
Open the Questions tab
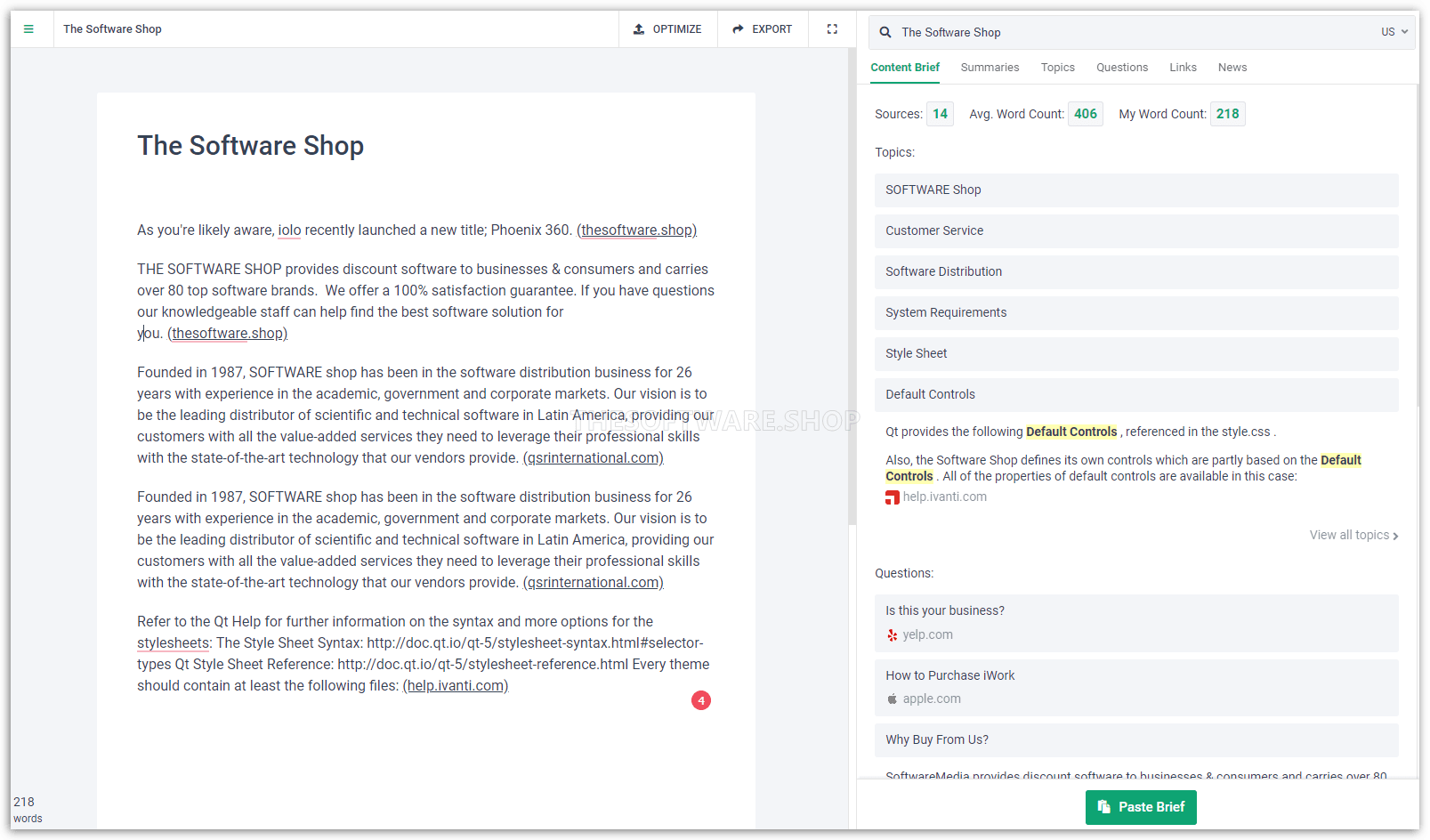pyautogui.click(x=1121, y=68)
